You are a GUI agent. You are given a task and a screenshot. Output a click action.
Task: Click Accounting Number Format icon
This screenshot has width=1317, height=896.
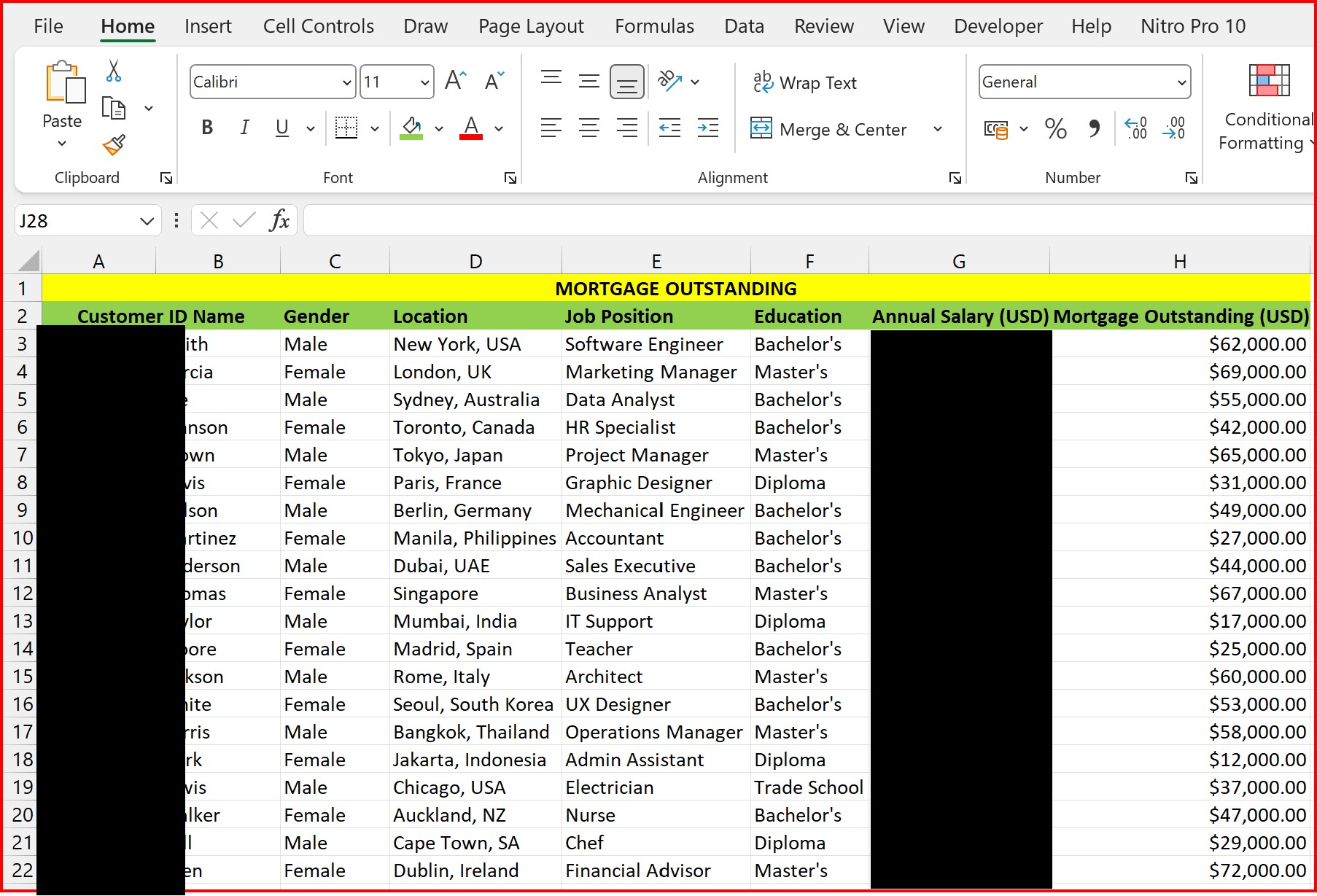pos(996,129)
